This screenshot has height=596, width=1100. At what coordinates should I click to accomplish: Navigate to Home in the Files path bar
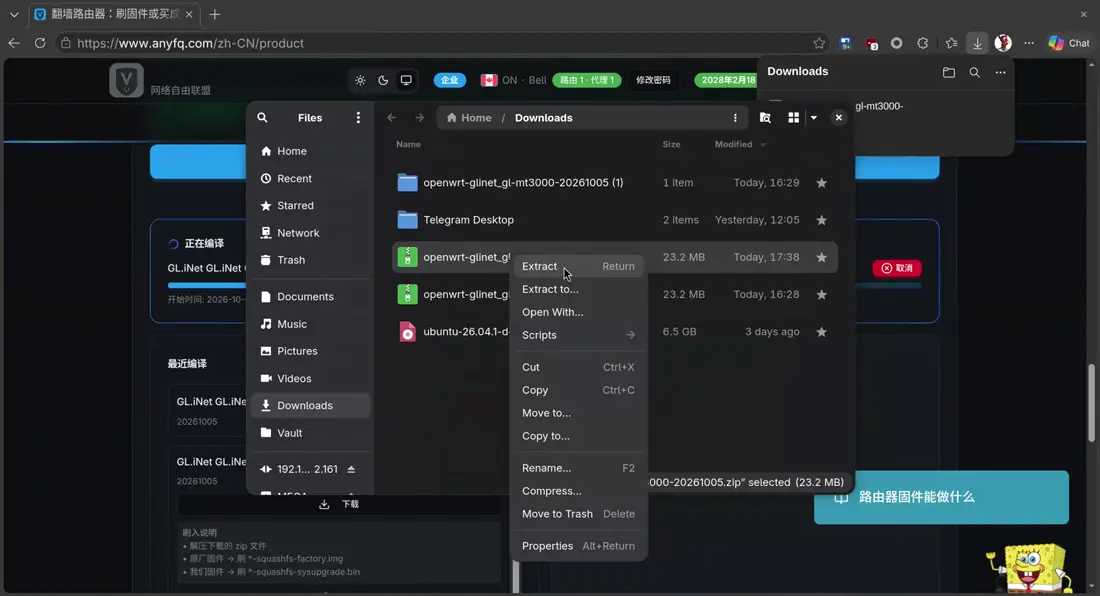click(469, 118)
